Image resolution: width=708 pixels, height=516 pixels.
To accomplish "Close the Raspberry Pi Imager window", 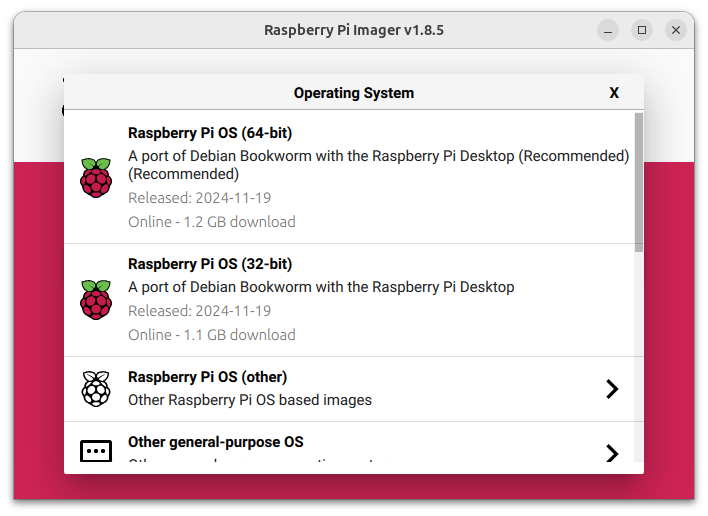I will (x=676, y=30).
